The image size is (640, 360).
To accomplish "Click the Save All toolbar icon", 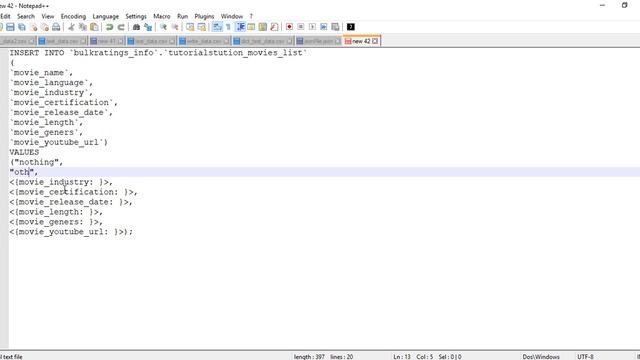I will [x=22, y=27].
